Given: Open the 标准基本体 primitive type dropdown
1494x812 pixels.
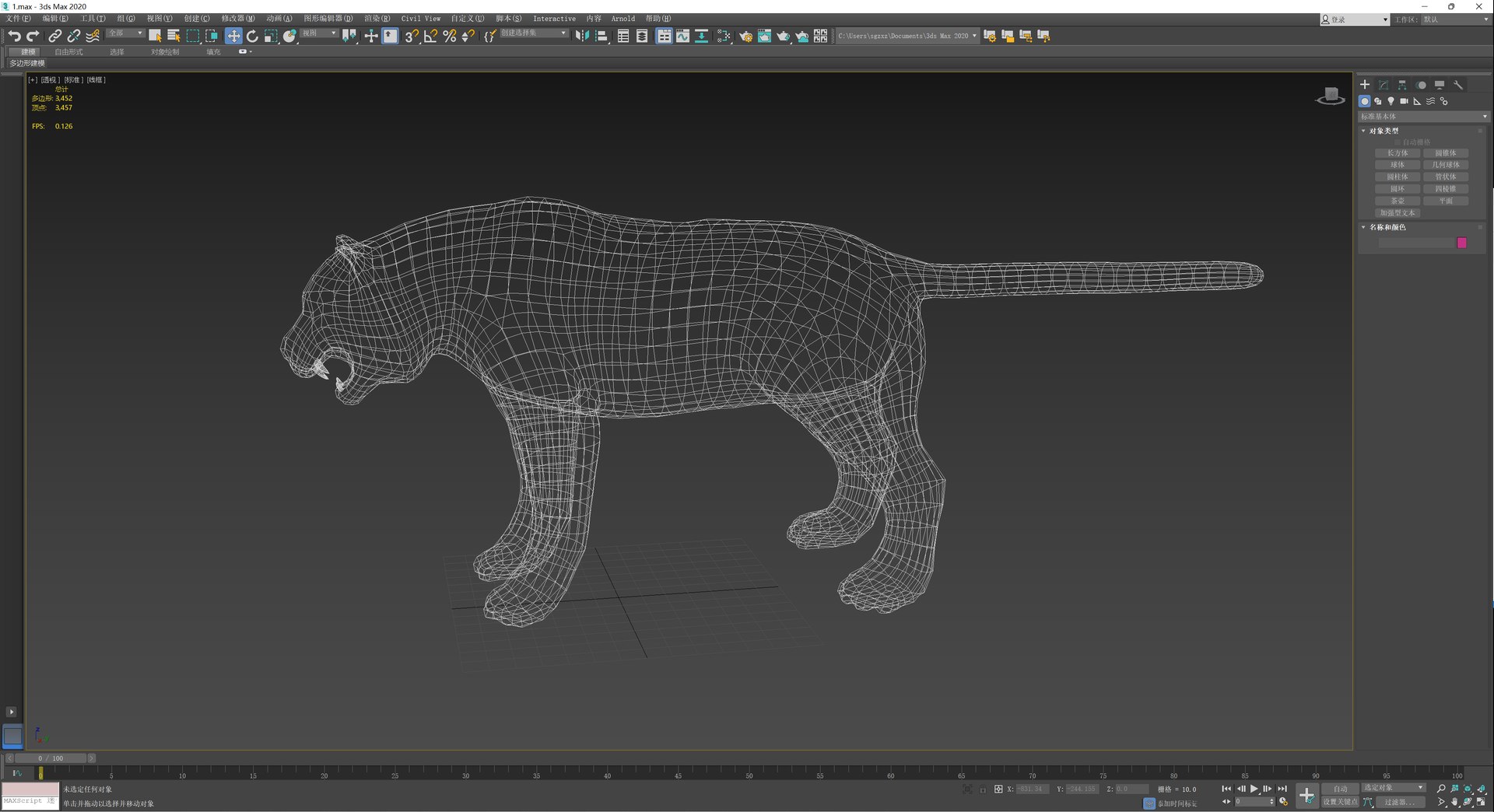Looking at the screenshot, I should coord(1423,117).
